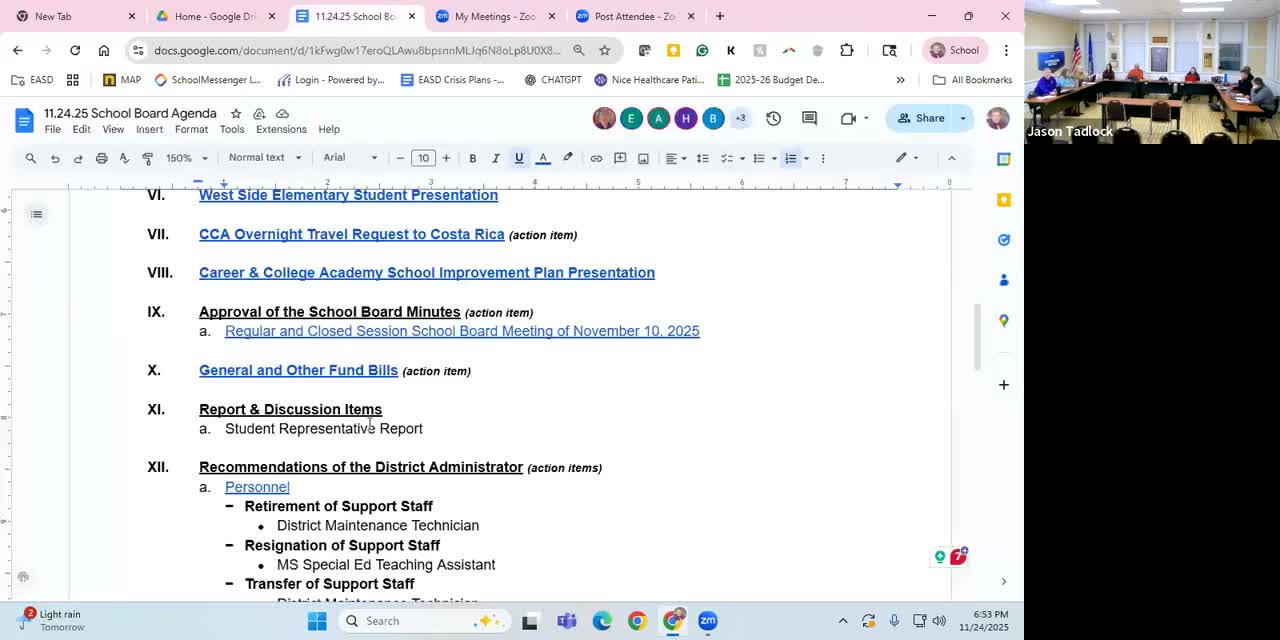Viewport: 1280px width, 640px height.
Task: Open the Arial font dropdown
Action: tap(350, 158)
